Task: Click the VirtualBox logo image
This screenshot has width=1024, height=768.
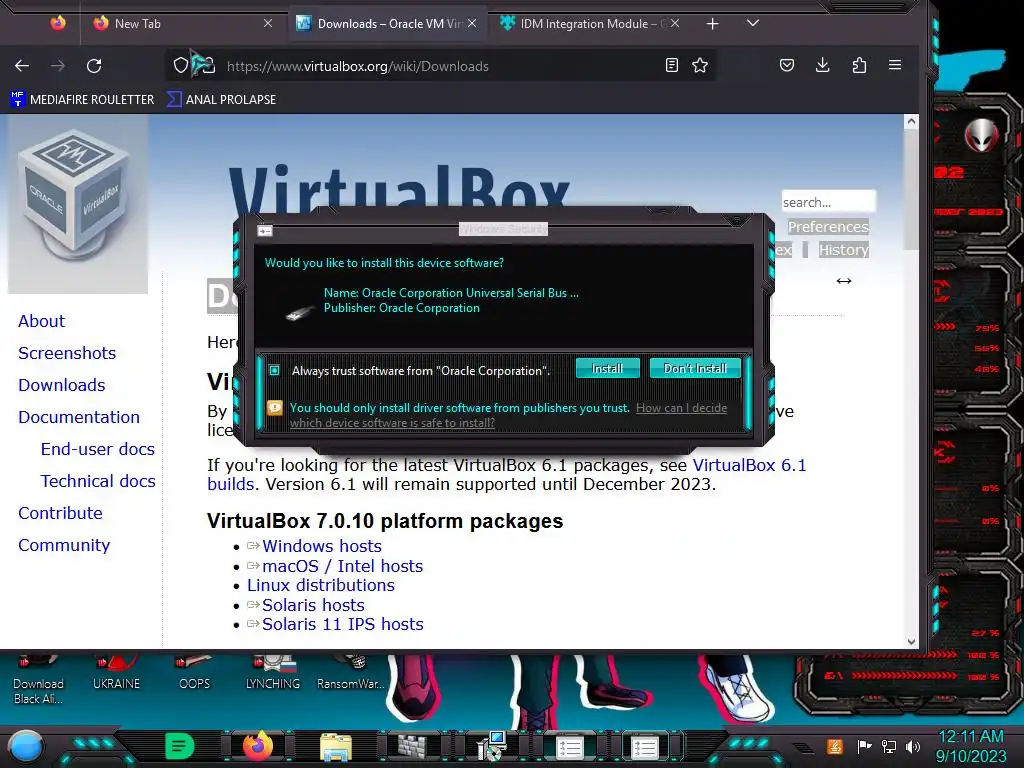Action: click(x=78, y=204)
